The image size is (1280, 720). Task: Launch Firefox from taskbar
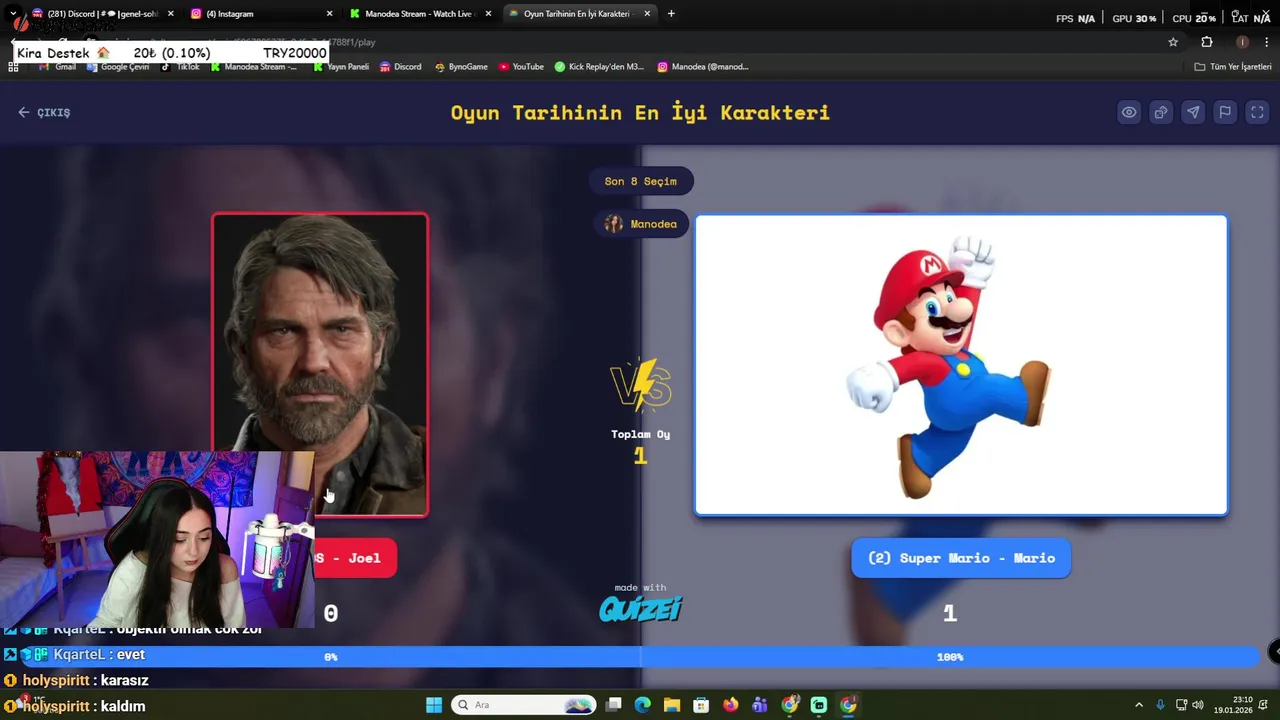[731, 705]
